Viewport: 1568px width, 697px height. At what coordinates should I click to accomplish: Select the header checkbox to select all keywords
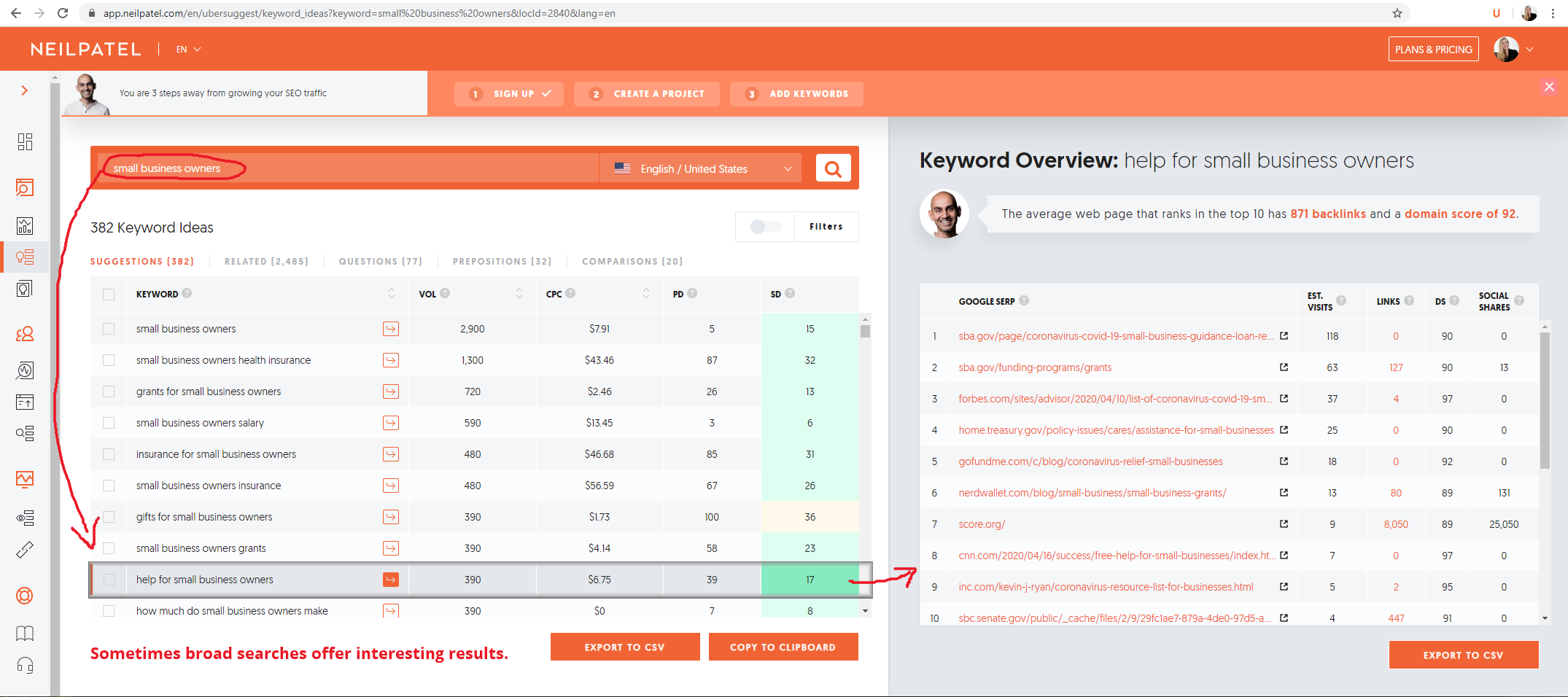pyautogui.click(x=109, y=294)
